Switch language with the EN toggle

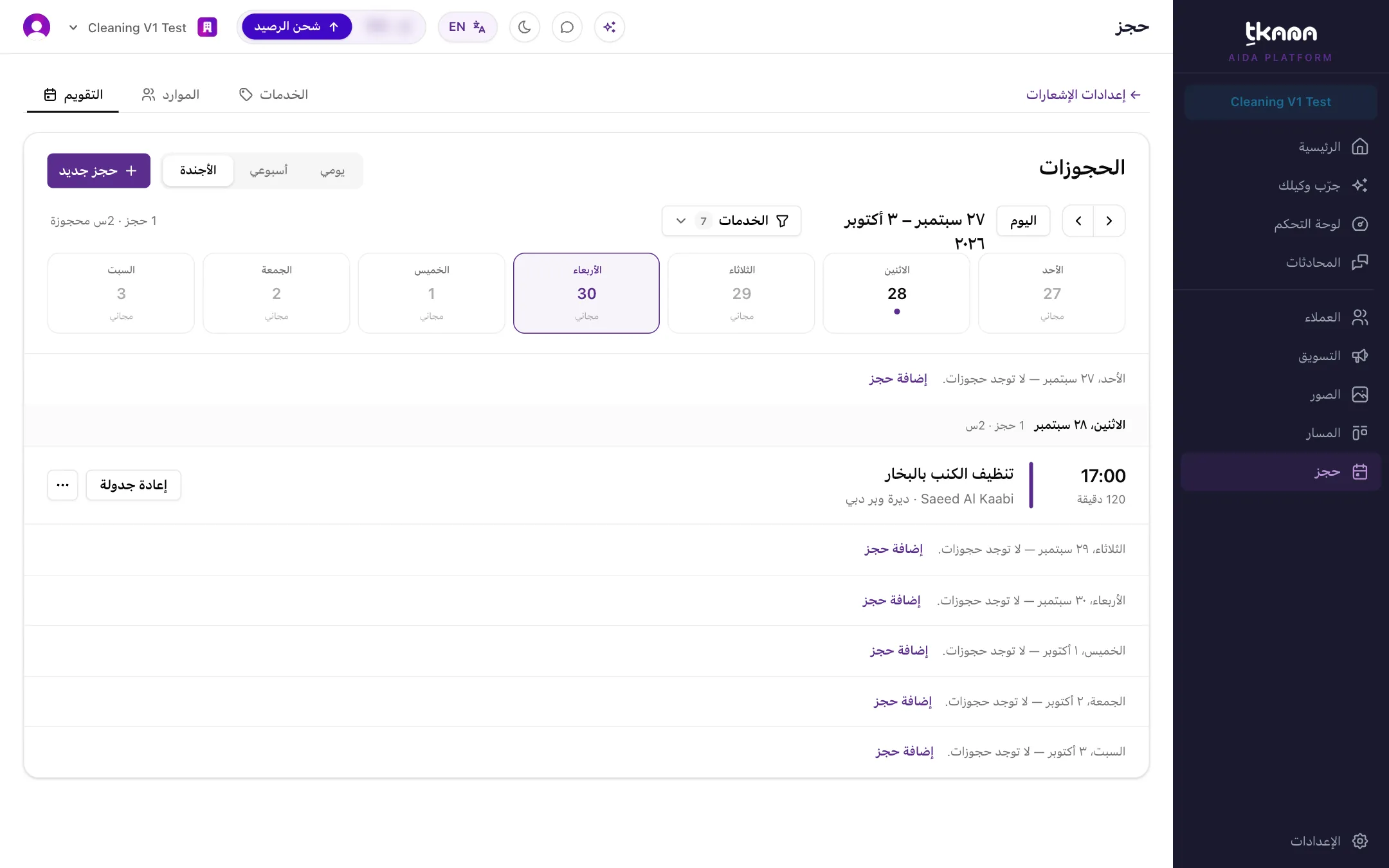click(x=468, y=27)
